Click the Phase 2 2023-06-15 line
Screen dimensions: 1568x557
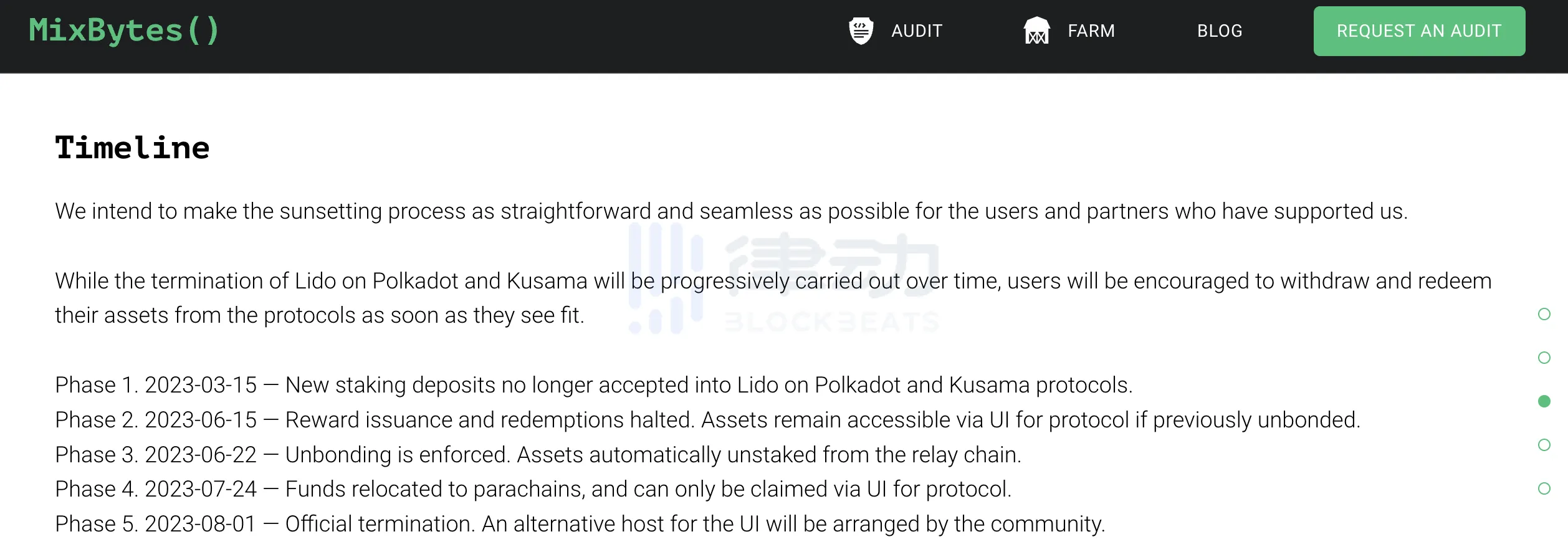click(707, 420)
